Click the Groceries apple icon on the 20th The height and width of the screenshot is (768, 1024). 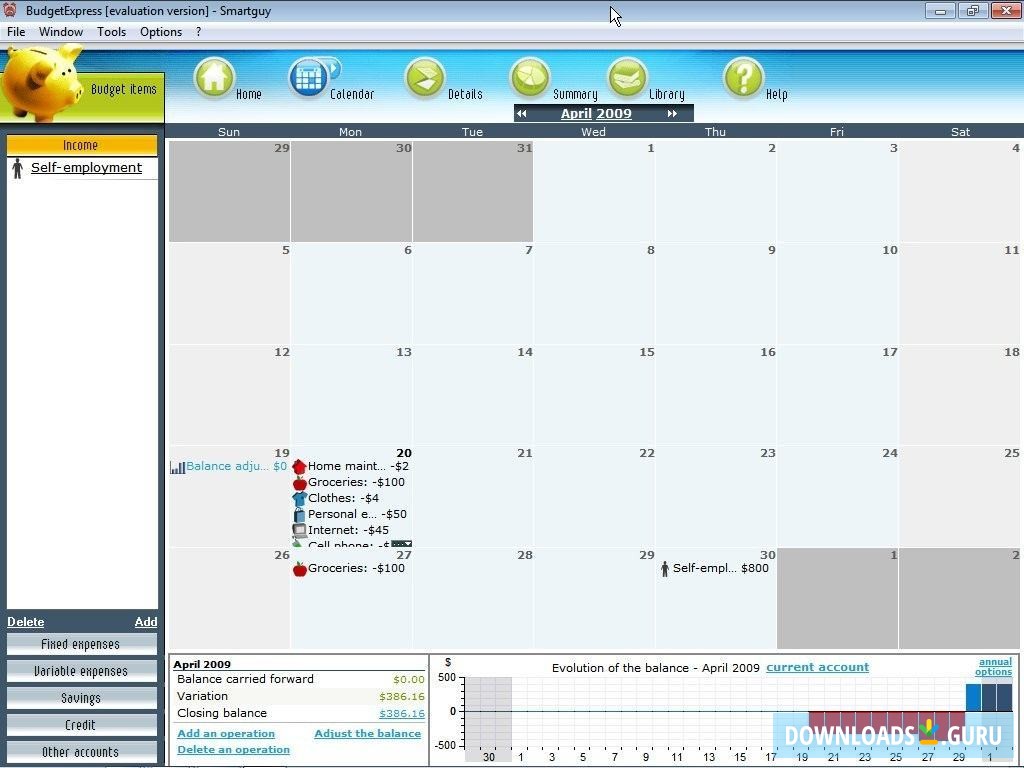(299, 483)
